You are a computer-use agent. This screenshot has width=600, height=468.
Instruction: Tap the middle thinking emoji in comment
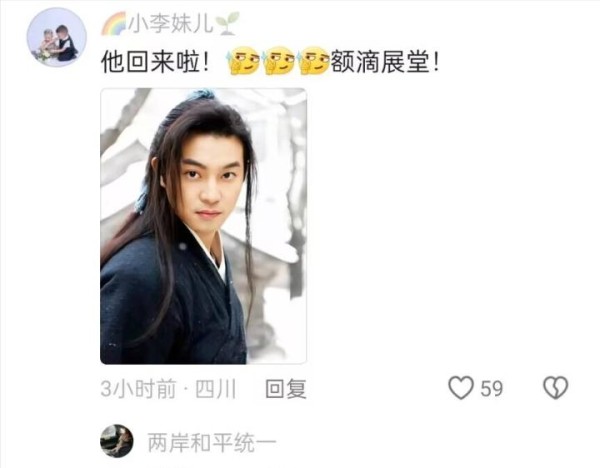point(279,61)
